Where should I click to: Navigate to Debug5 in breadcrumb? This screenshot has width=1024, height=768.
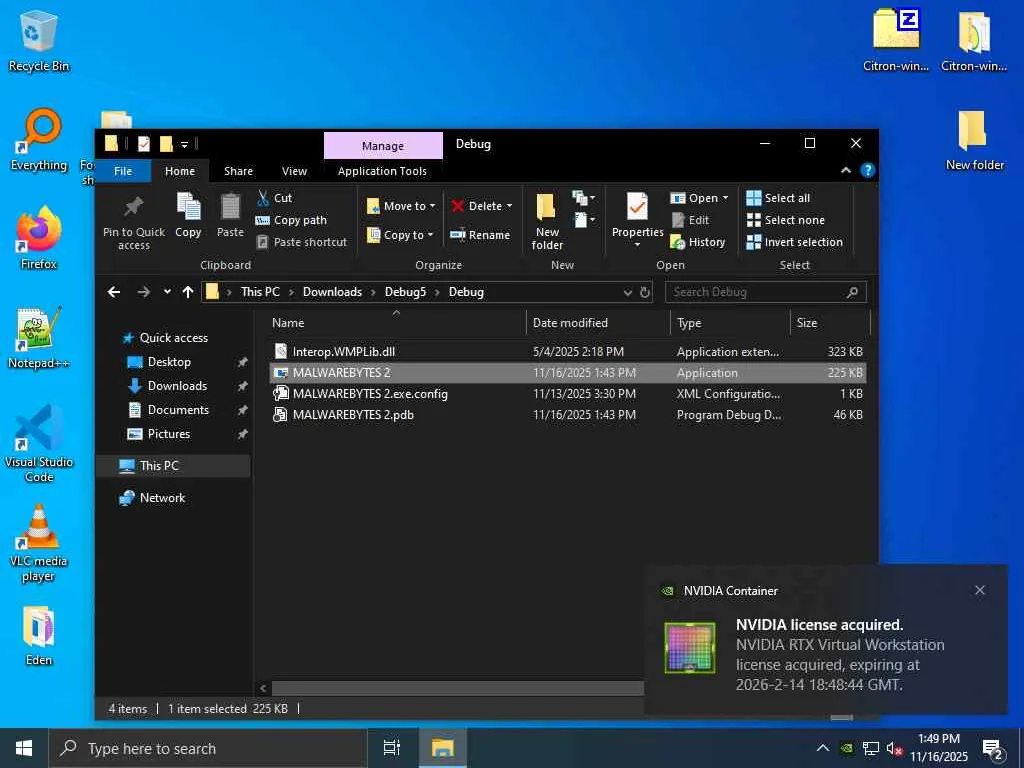[x=405, y=292]
